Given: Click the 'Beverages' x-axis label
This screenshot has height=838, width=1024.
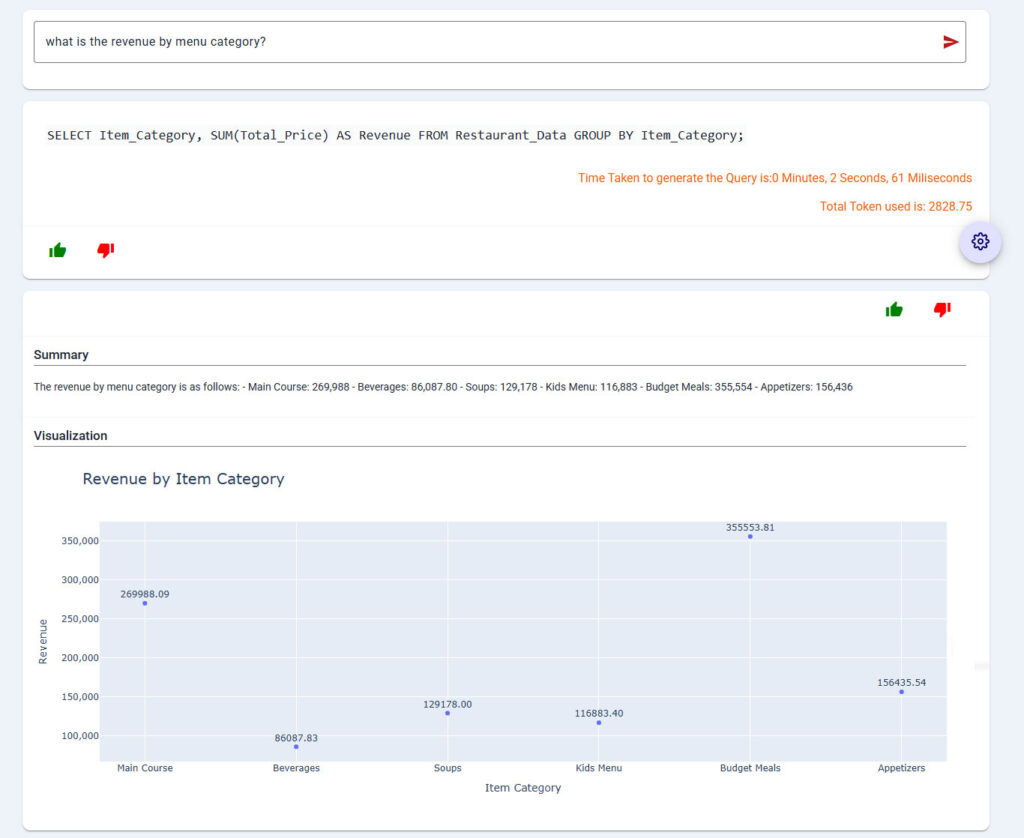Looking at the screenshot, I should 296,768.
